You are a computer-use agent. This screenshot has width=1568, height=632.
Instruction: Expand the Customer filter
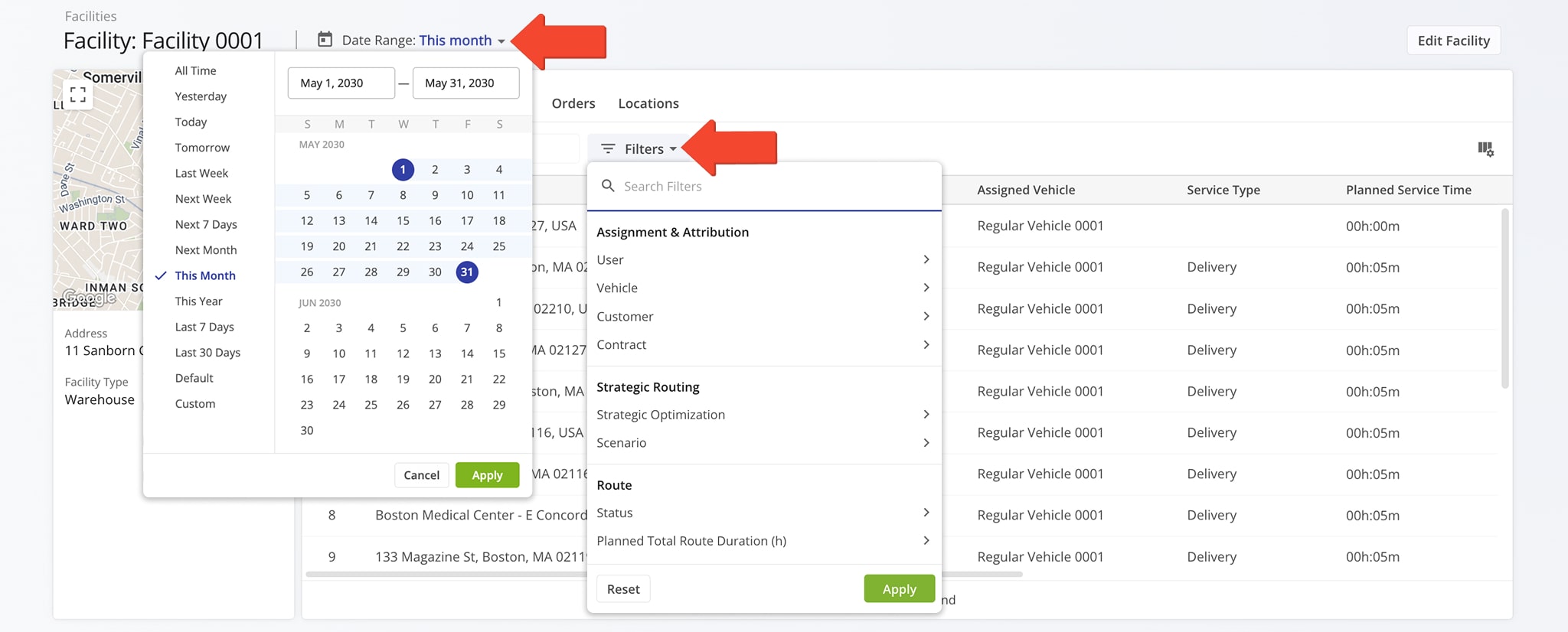coord(763,316)
